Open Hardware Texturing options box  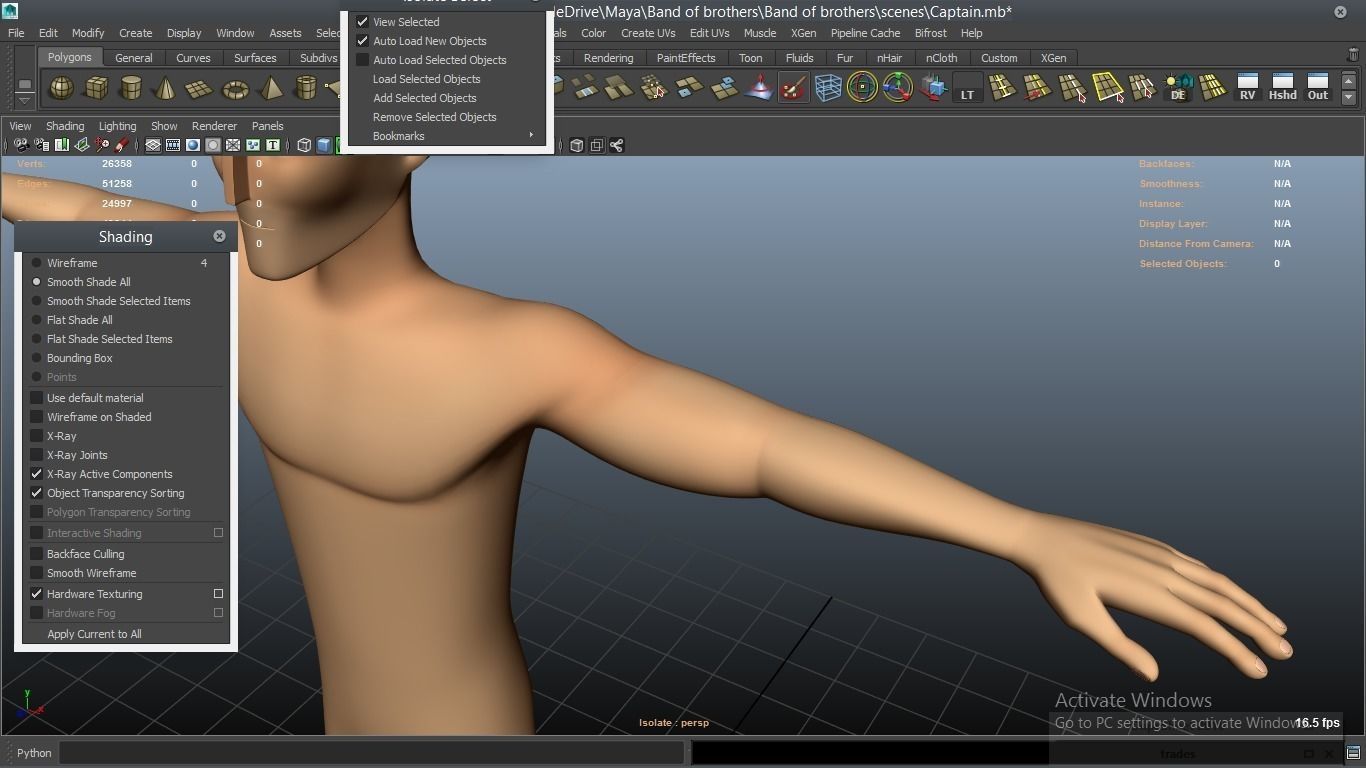(218, 594)
